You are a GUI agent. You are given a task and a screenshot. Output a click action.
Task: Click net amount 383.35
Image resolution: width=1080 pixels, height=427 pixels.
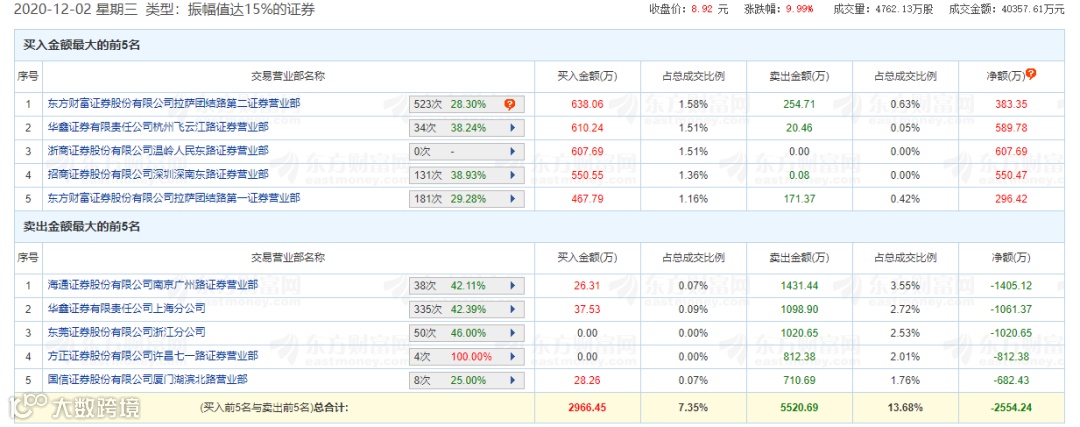(1011, 105)
